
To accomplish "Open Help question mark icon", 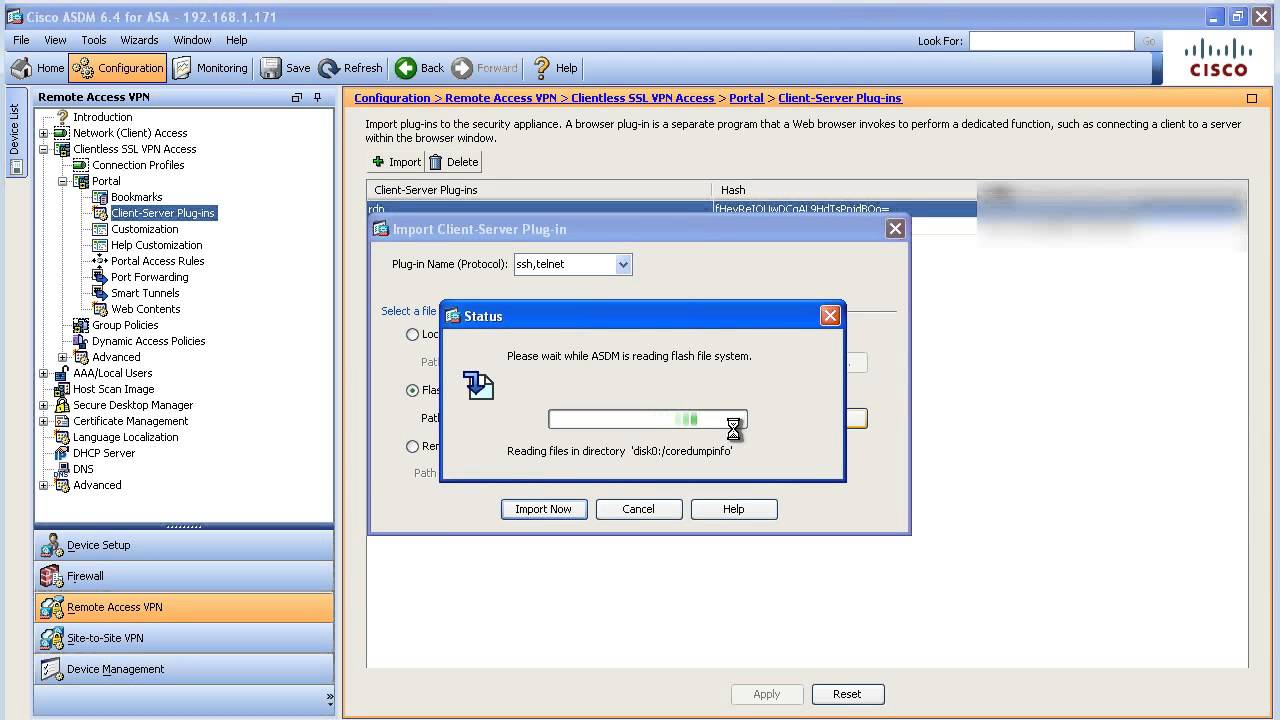I will [x=542, y=68].
